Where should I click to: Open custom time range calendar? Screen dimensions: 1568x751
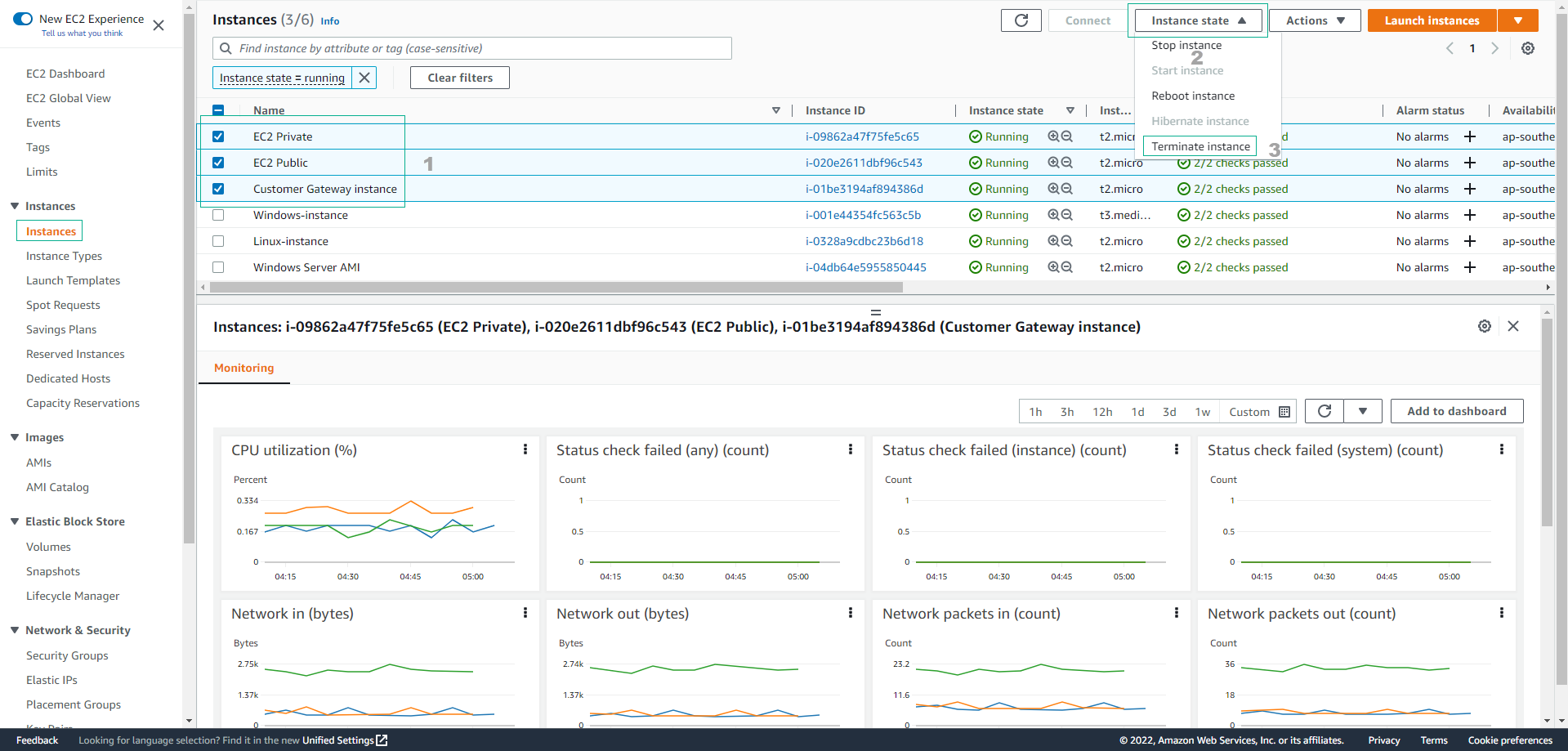[x=1284, y=412]
